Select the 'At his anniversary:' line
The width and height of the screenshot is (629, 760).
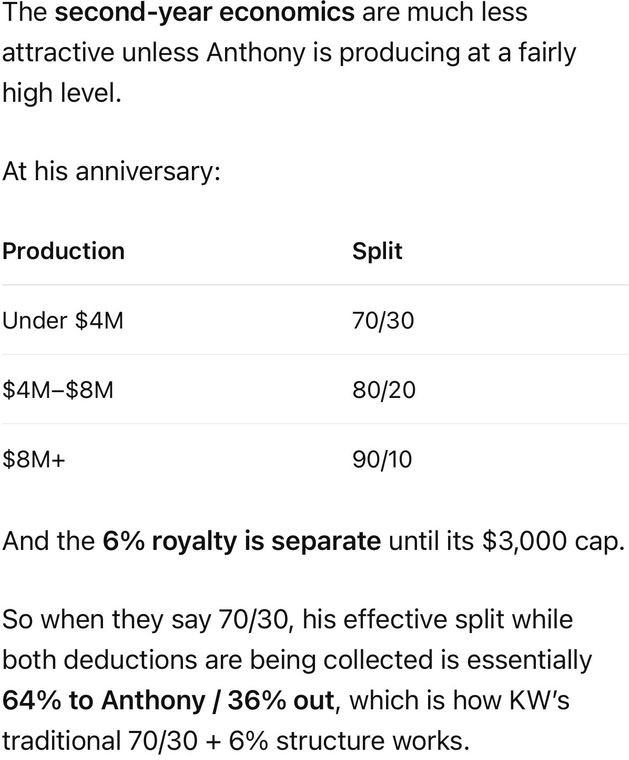[111, 172]
